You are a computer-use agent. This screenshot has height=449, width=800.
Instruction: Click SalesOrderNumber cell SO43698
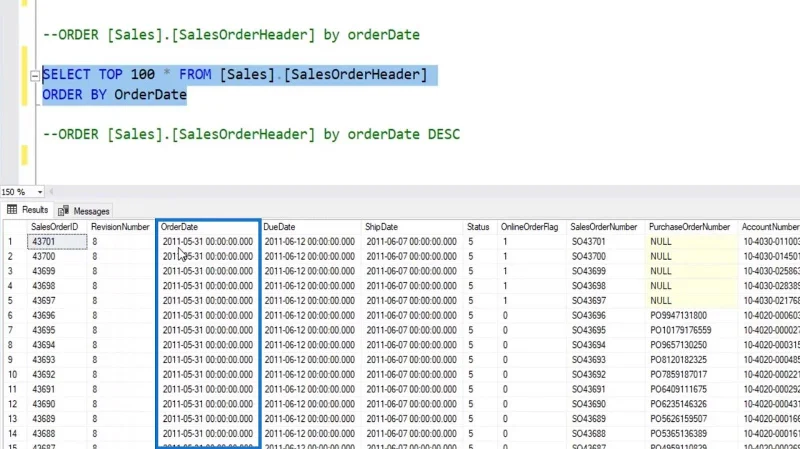tap(606, 286)
